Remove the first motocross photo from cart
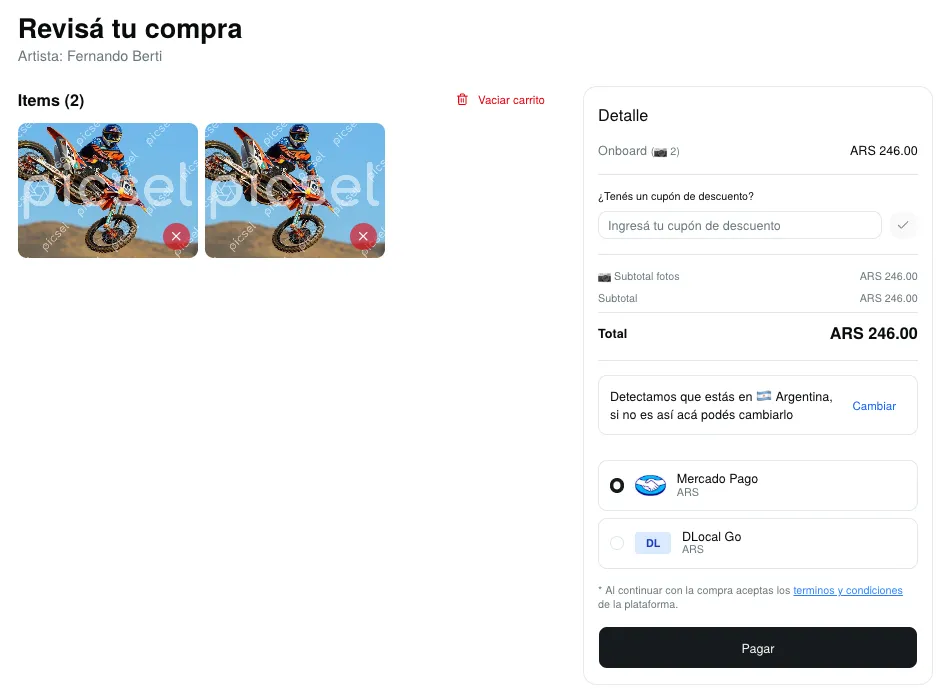This screenshot has height=695, width=943. click(176, 236)
